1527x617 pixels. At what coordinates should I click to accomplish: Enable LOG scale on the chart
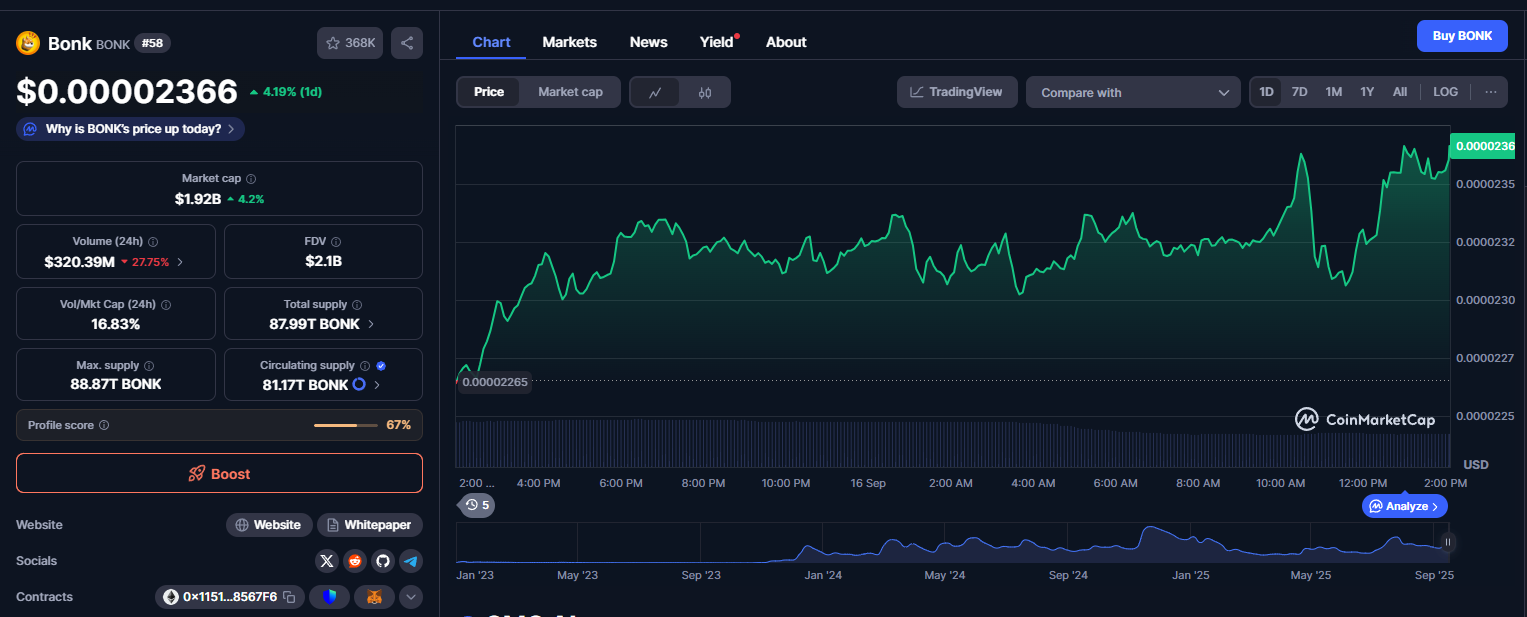(1445, 92)
